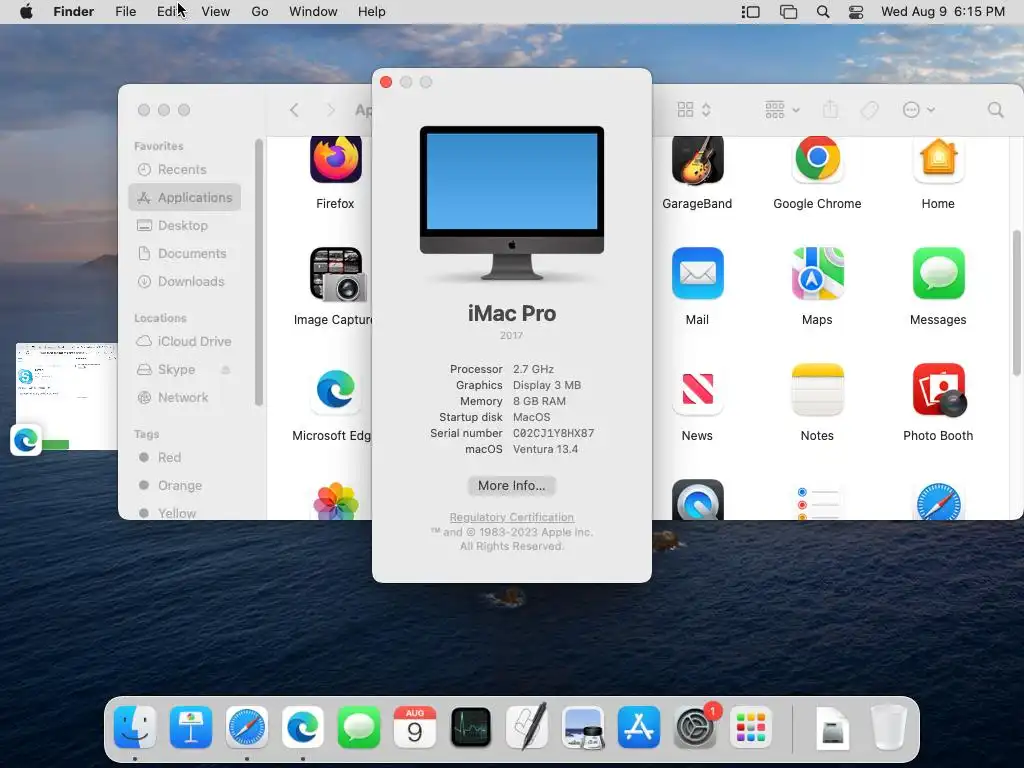Select Documents in the Finder sidebar
The height and width of the screenshot is (768, 1024).
(185, 253)
